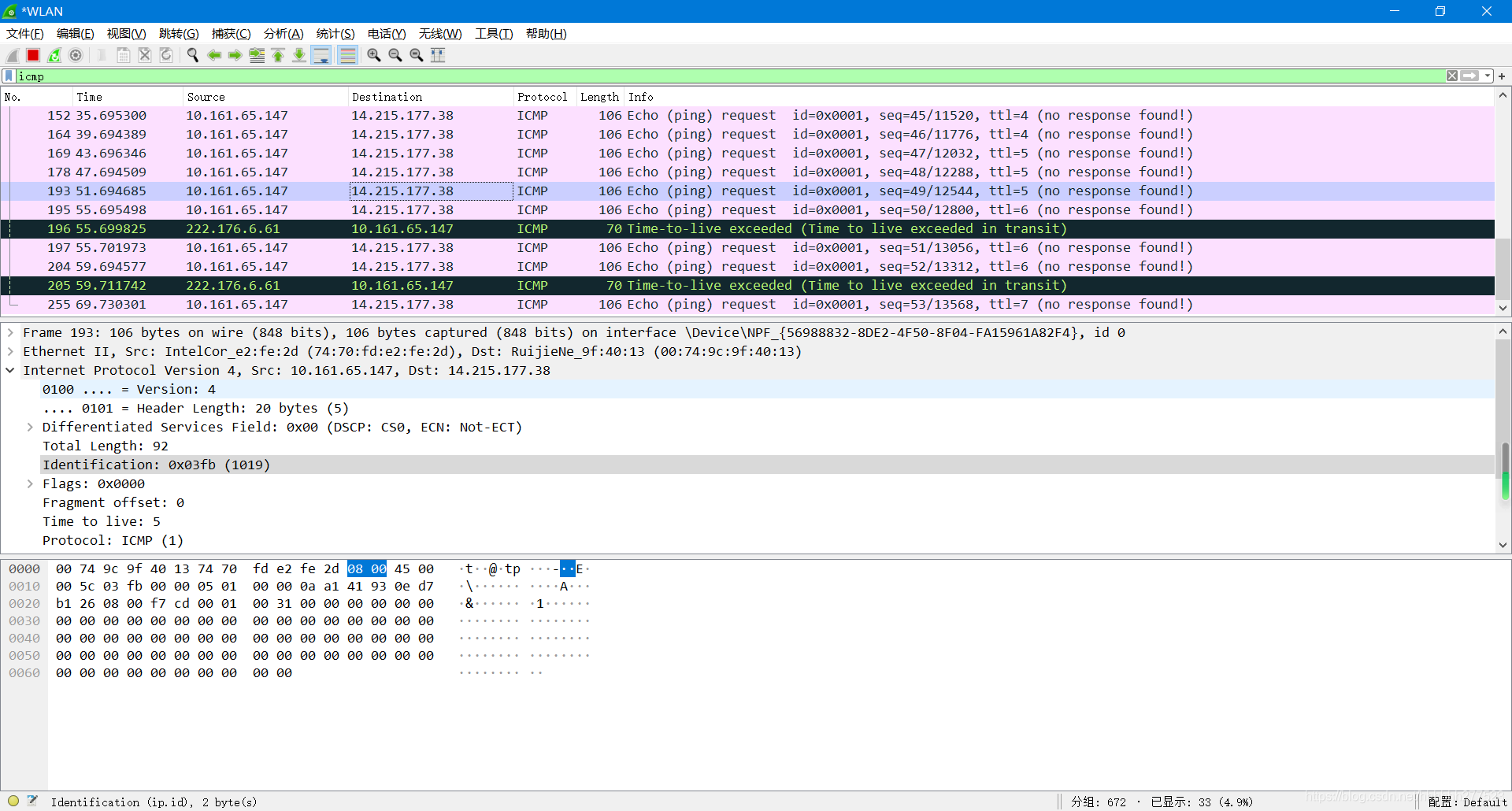1512x811 pixels.
Task: Select packet 255 echo request row
Action: 748,305
